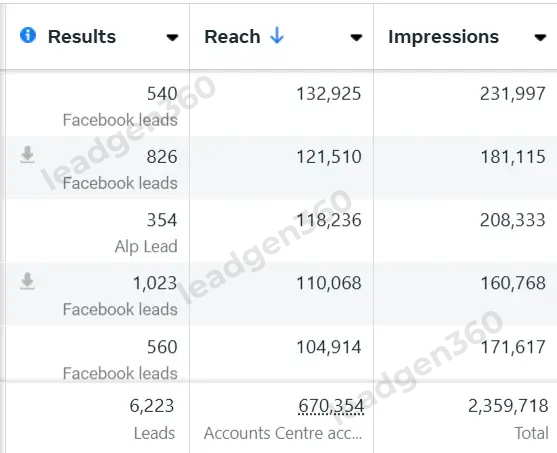
Task: Select the Impressions column header
Action: (443, 37)
